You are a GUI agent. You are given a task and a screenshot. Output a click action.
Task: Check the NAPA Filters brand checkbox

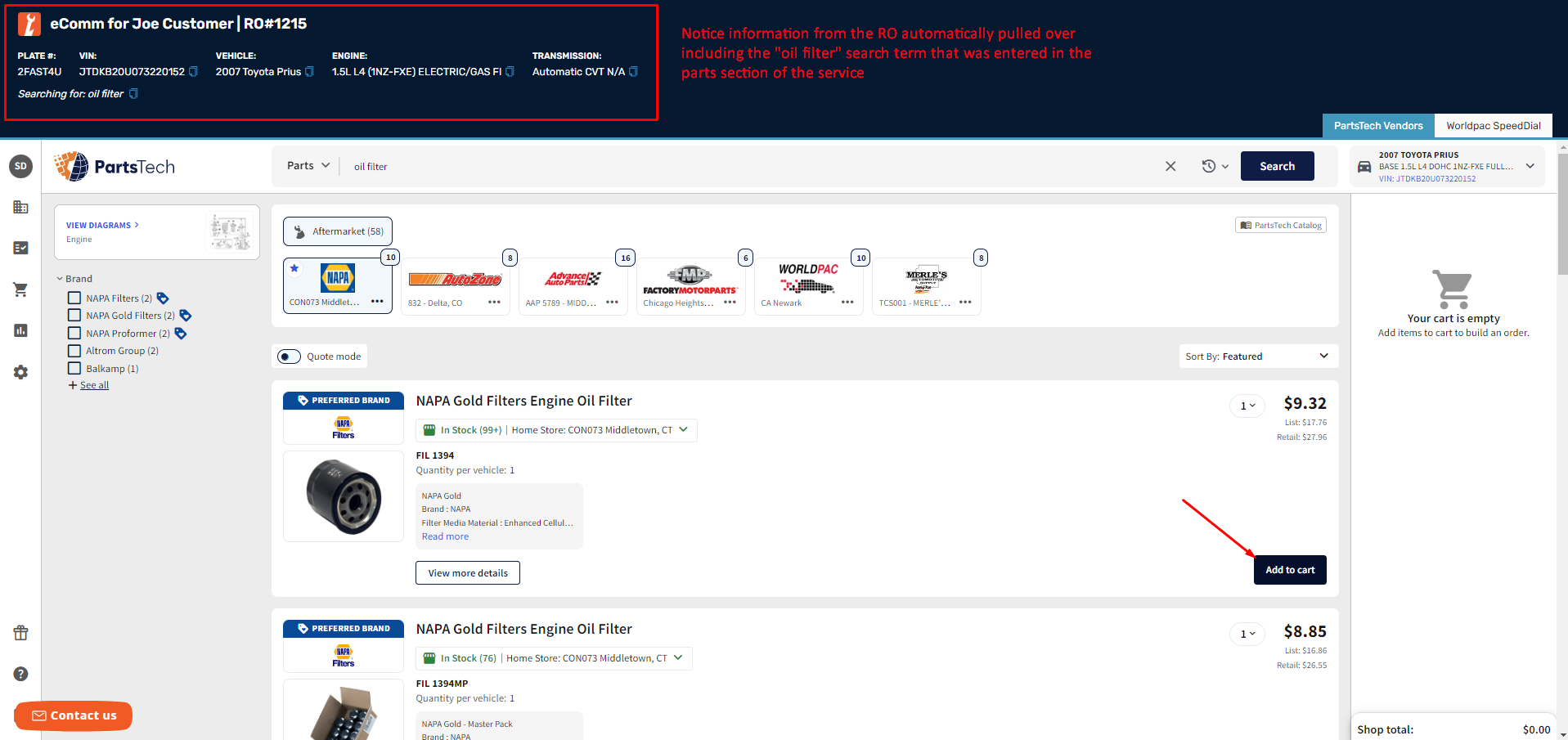[74, 298]
